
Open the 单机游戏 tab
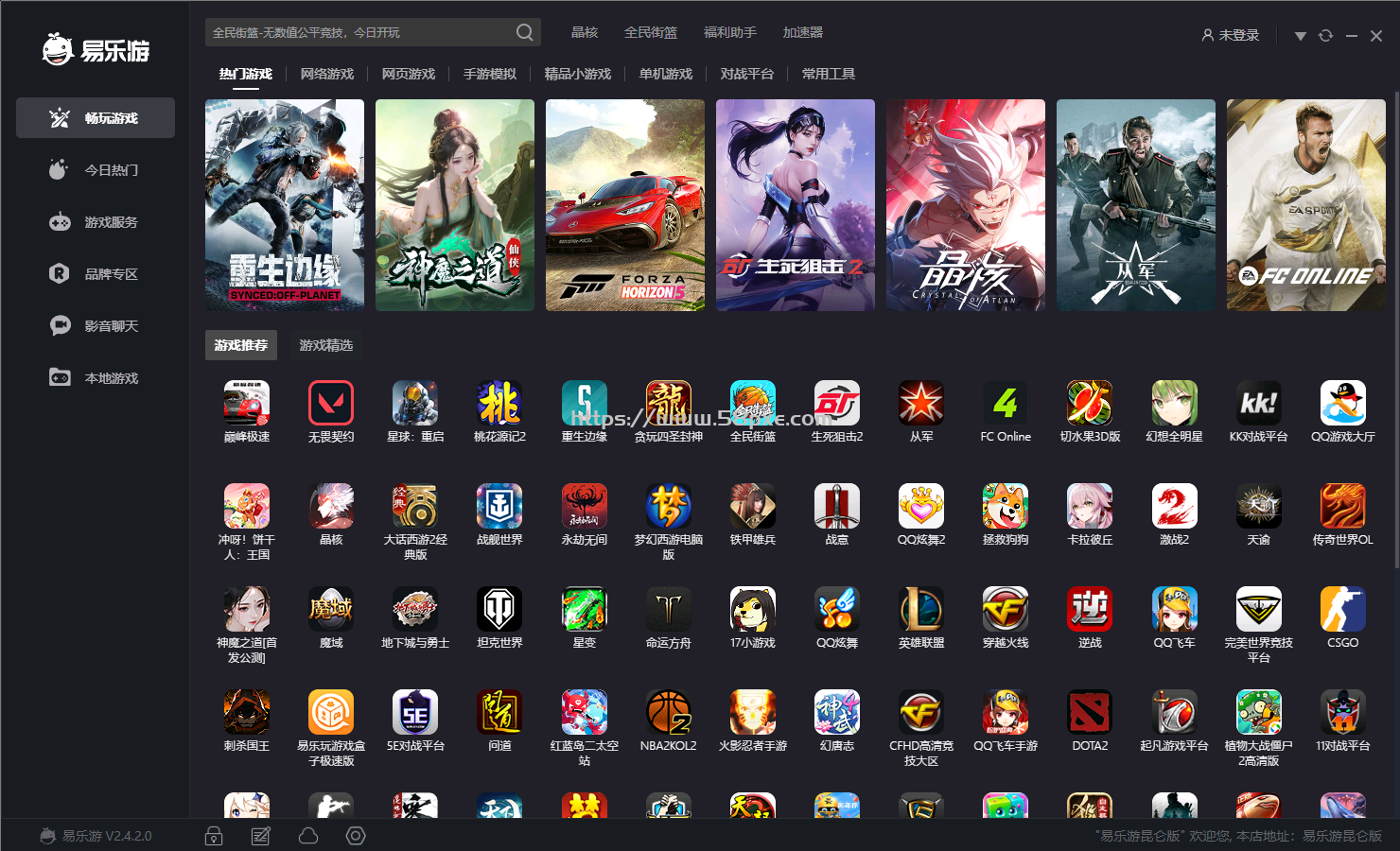point(666,74)
